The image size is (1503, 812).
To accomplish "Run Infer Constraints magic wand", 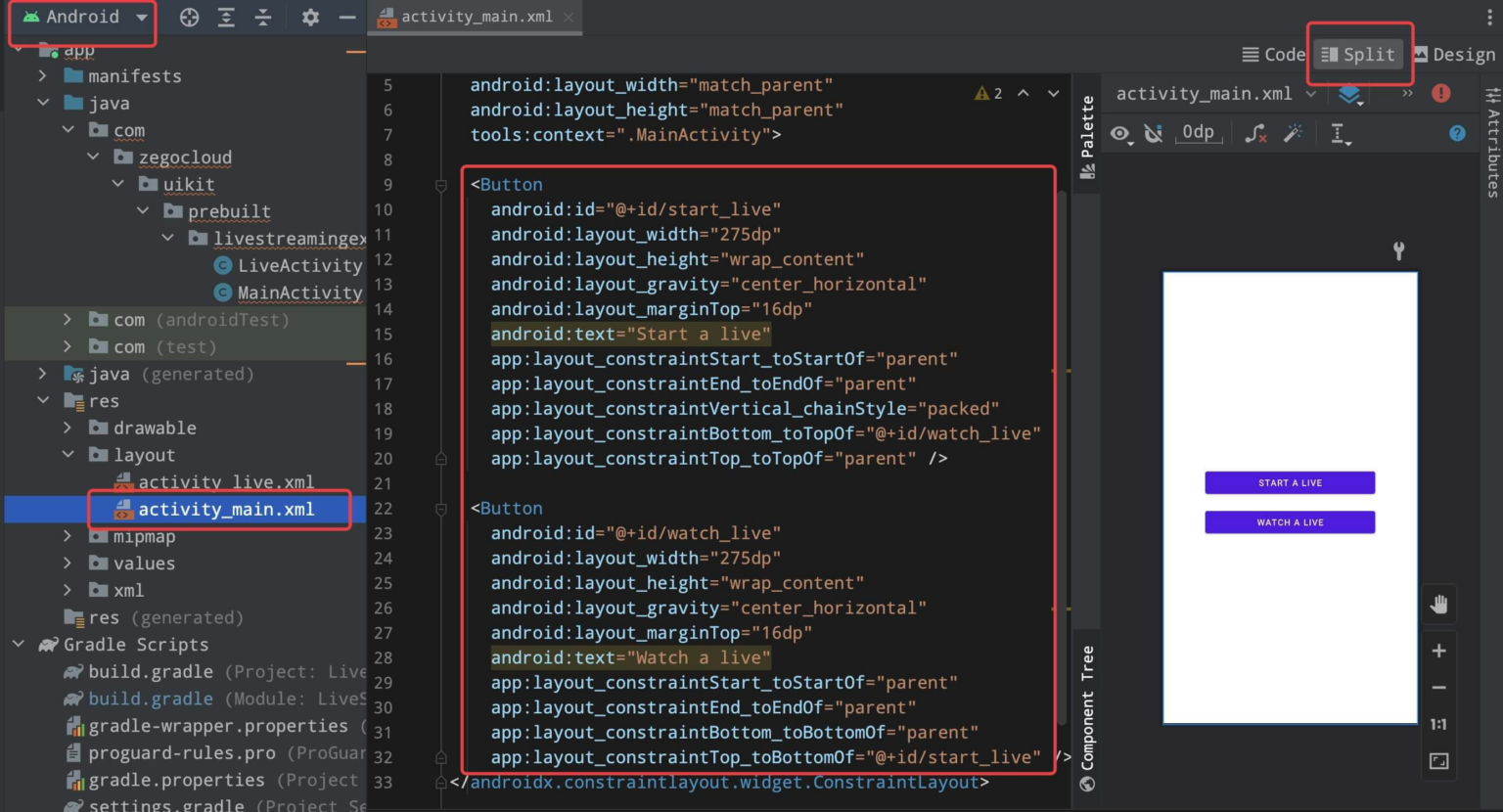I will pos(1294,133).
